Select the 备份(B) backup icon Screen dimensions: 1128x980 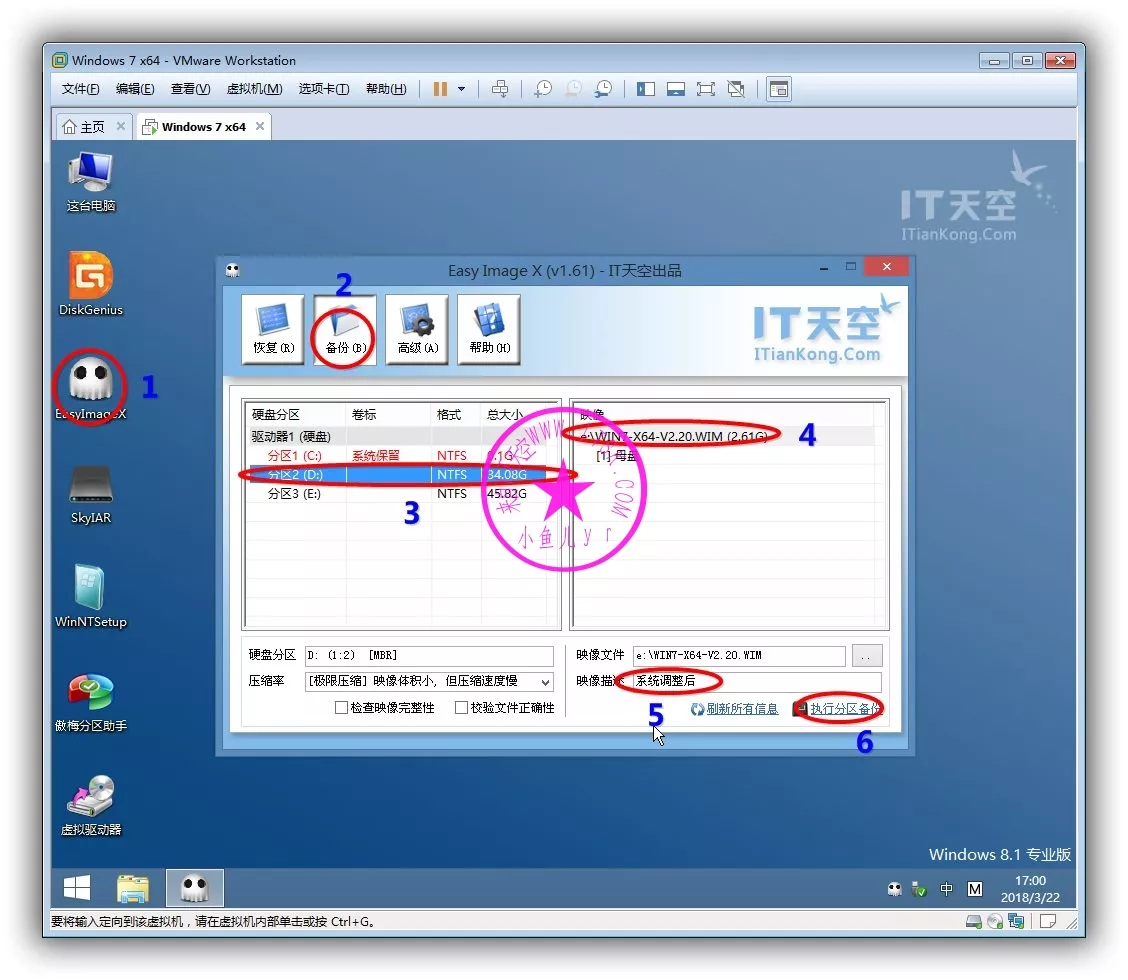pos(345,328)
